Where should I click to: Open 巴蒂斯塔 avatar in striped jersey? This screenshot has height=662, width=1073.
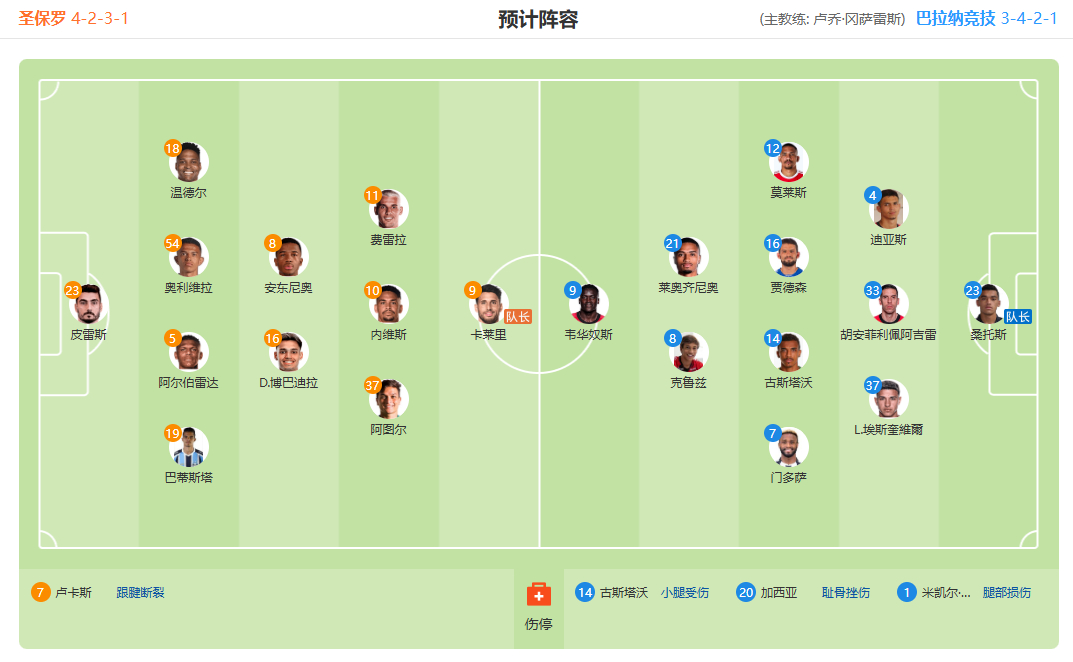188,447
